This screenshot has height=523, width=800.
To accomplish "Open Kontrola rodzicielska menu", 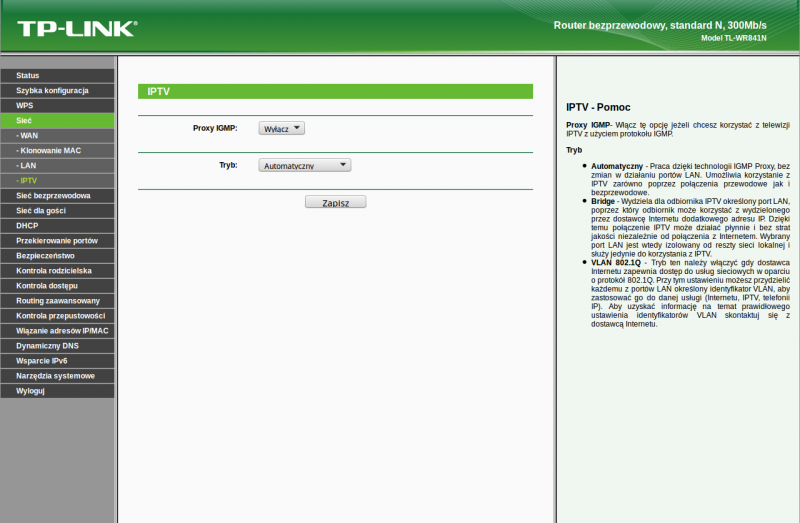I will [x=58, y=271].
